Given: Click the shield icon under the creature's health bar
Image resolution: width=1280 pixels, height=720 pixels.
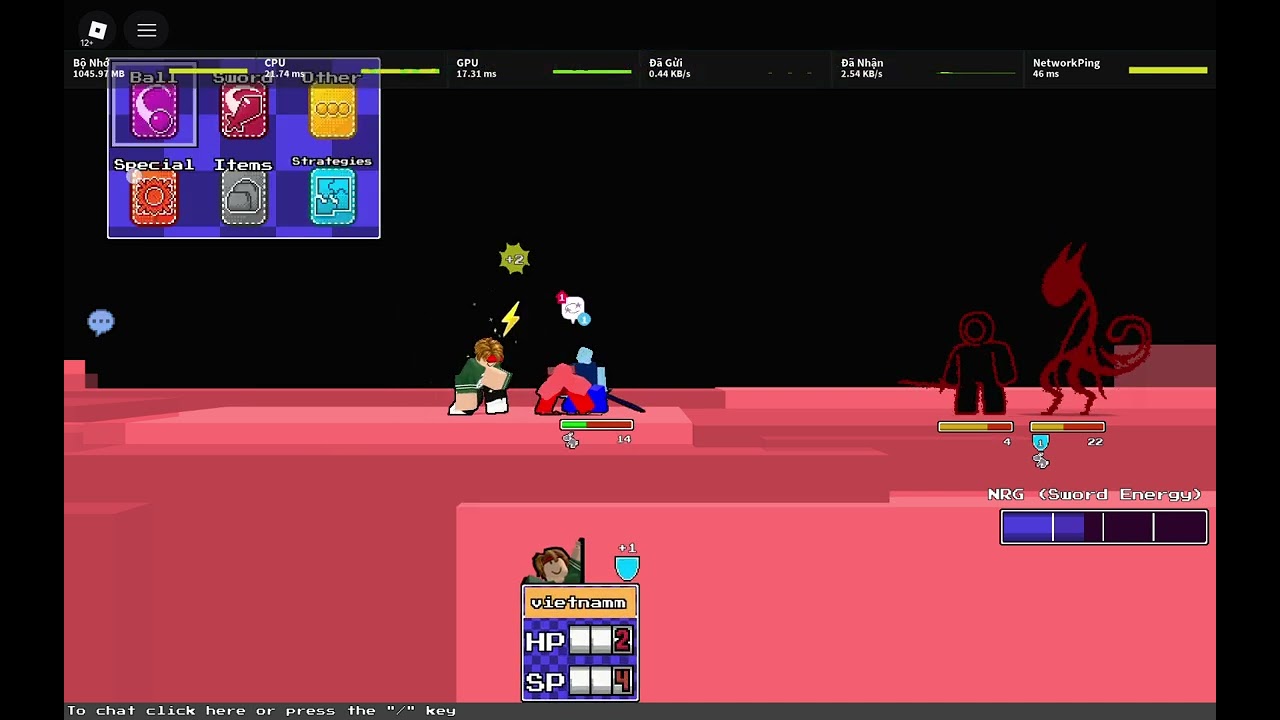Looking at the screenshot, I should (x=1041, y=442).
